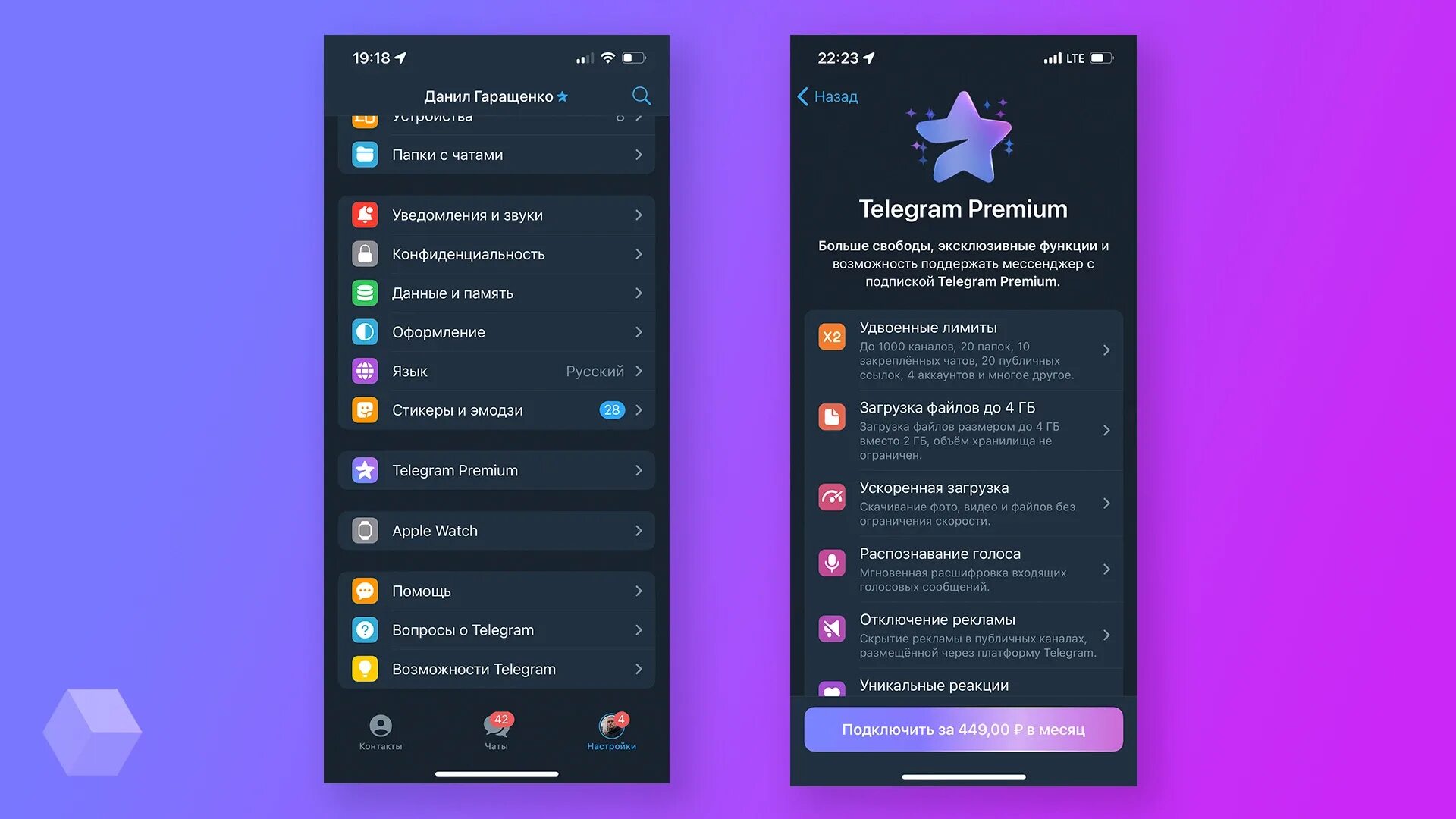Switch to Contacts tab
The image size is (1456, 819).
(381, 730)
